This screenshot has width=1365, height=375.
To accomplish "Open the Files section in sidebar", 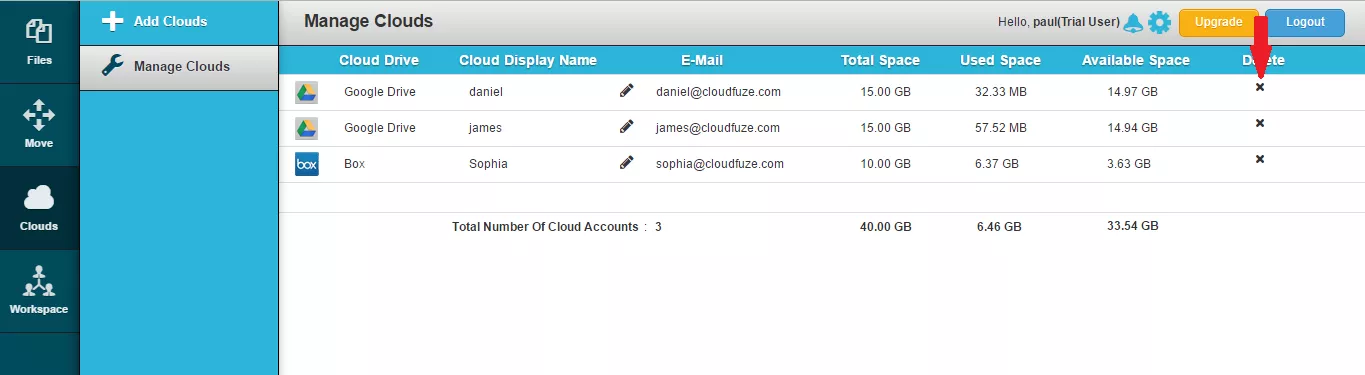I will point(39,42).
